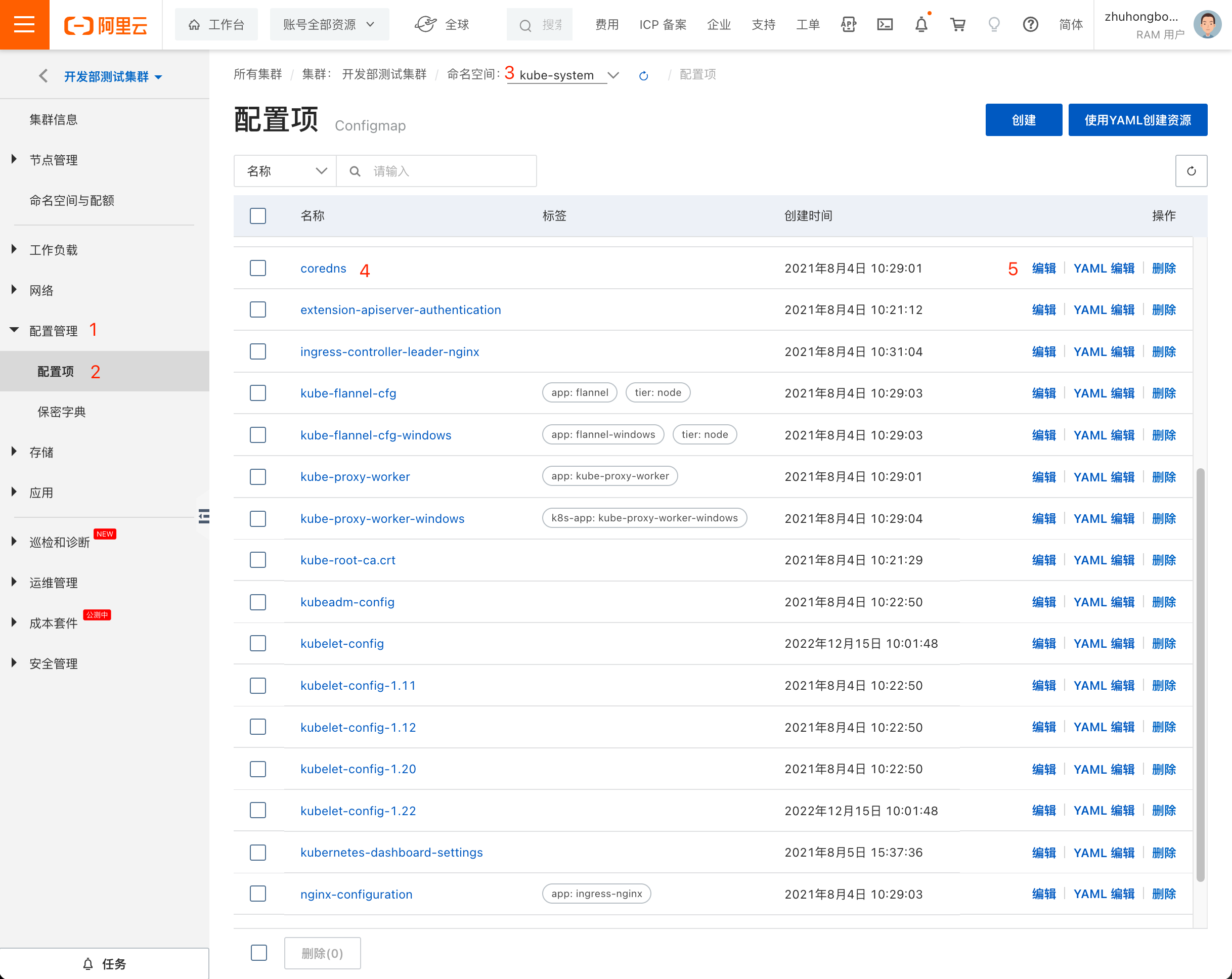Select the 保密字典 sidebar item

tap(62, 412)
